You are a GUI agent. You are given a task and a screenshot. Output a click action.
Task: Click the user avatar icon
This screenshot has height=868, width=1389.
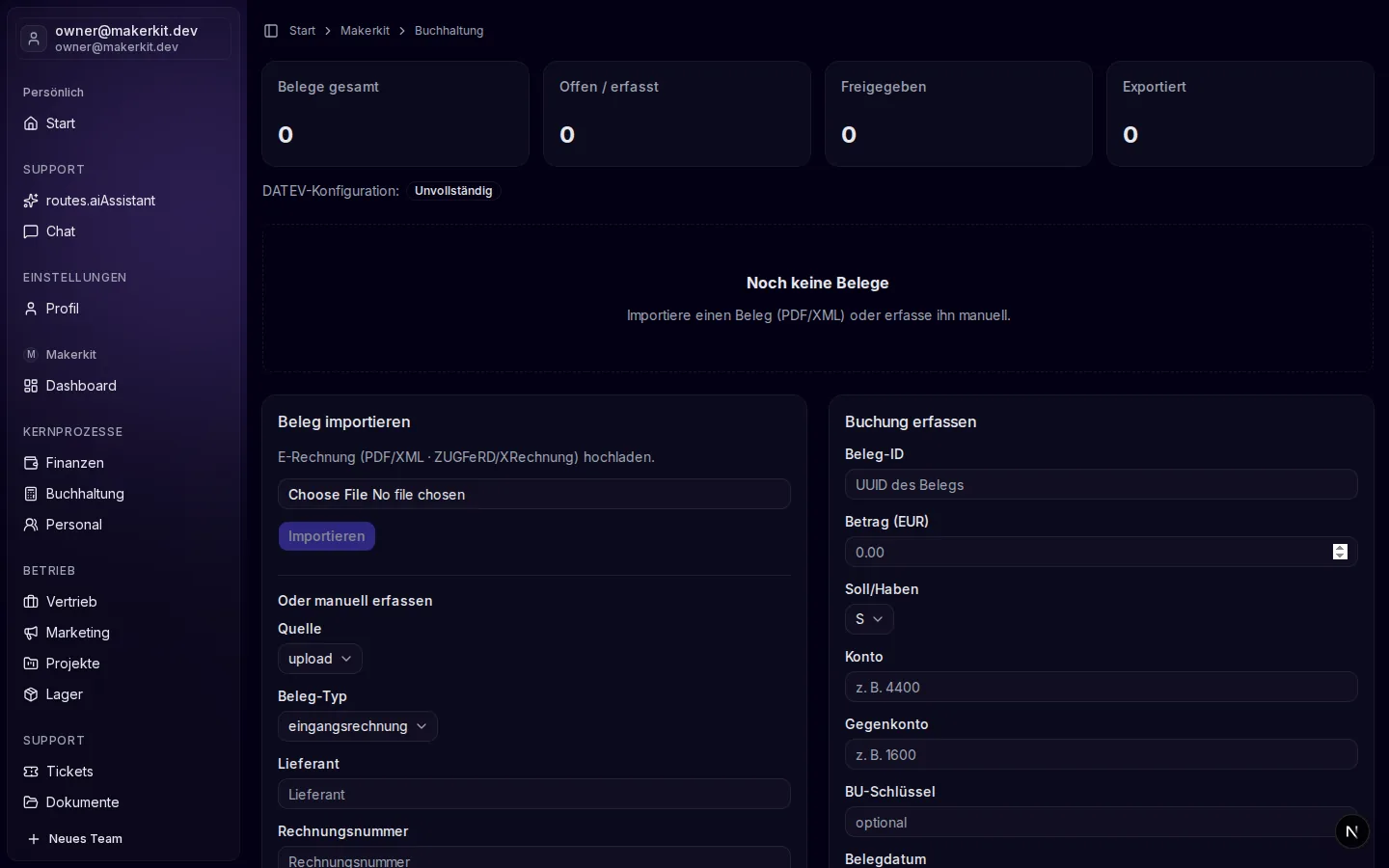point(34,39)
